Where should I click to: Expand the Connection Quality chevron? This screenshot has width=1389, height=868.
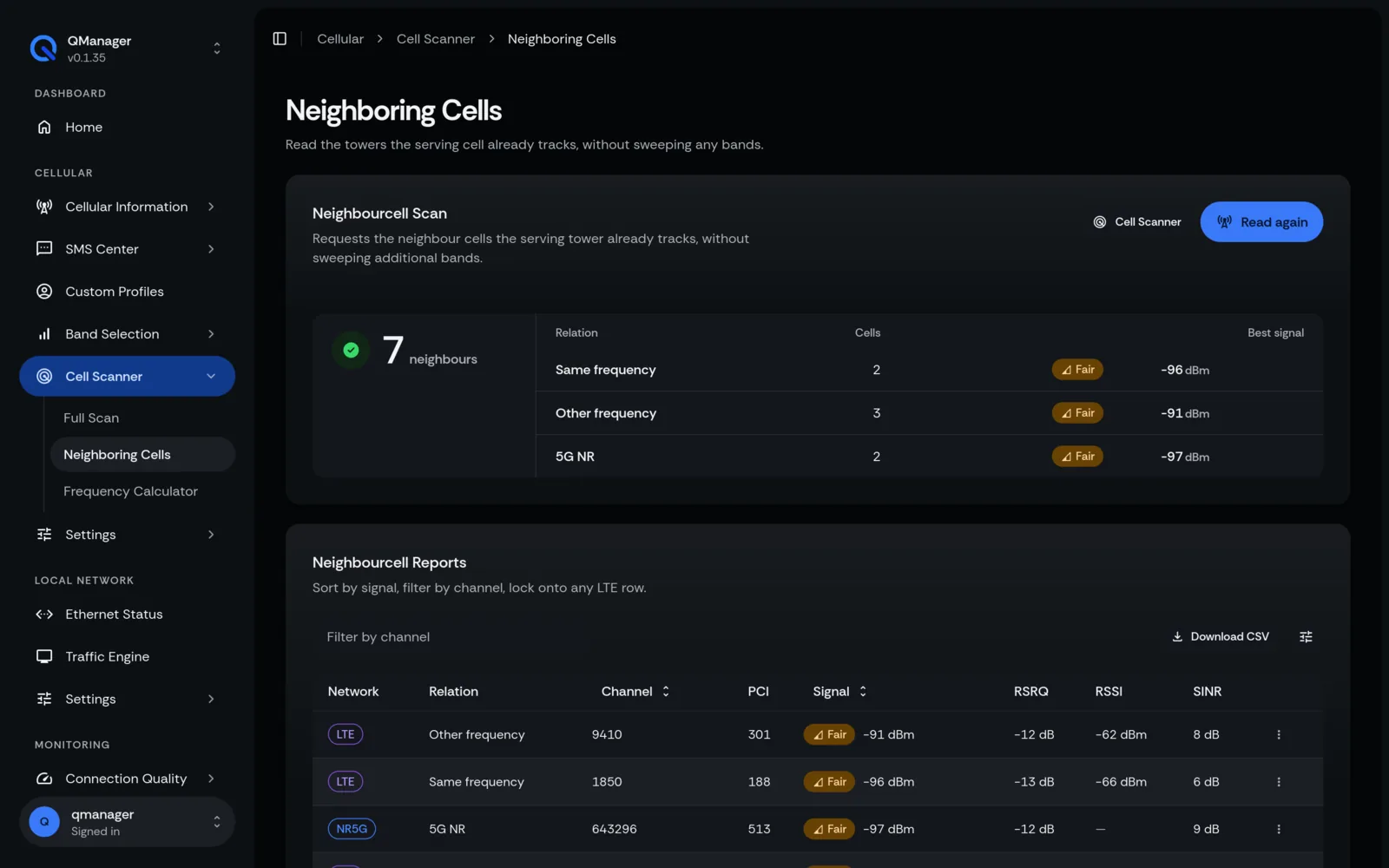[x=211, y=779]
